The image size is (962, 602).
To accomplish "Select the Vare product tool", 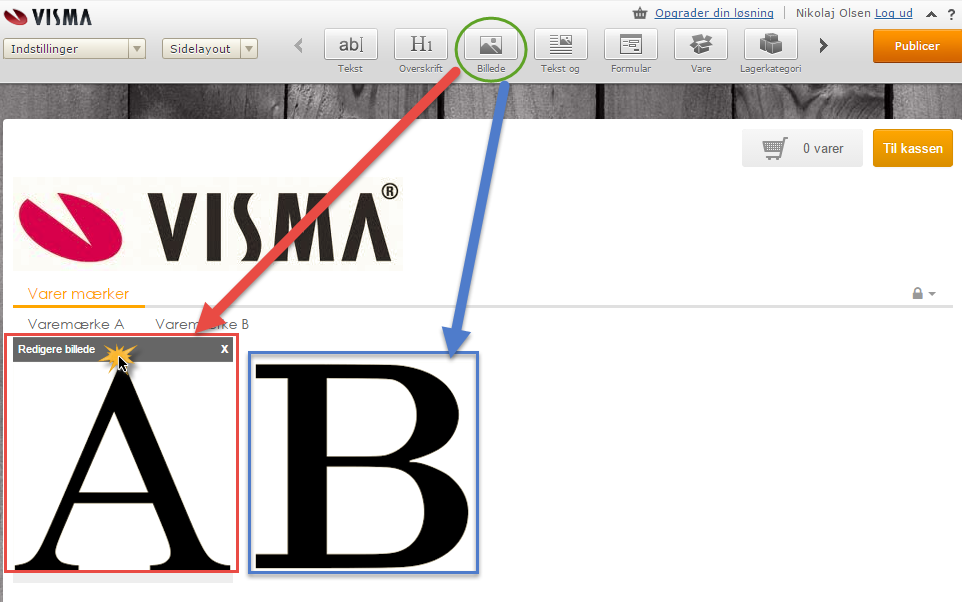I will 701,45.
